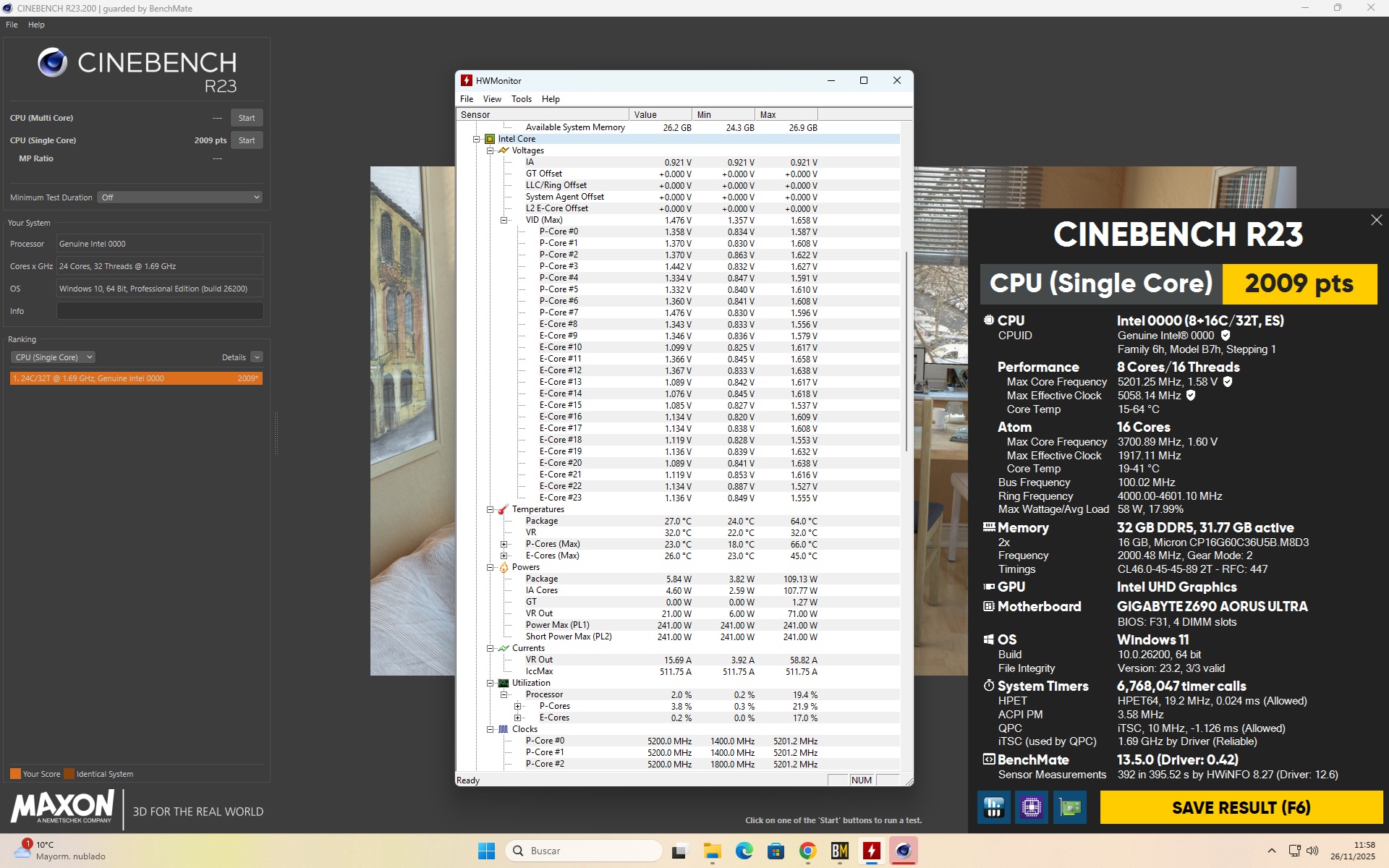Click the purple CPU-Z chip icon
1389x868 pixels.
tap(1032, 807)
